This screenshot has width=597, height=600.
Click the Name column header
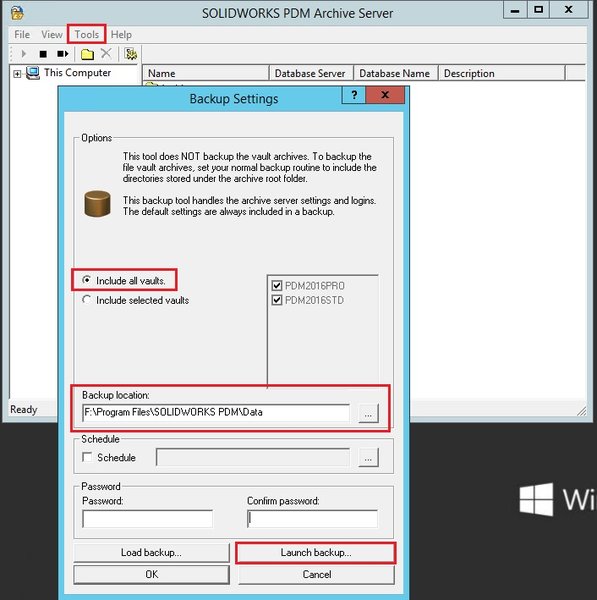(x=206, y=73)
